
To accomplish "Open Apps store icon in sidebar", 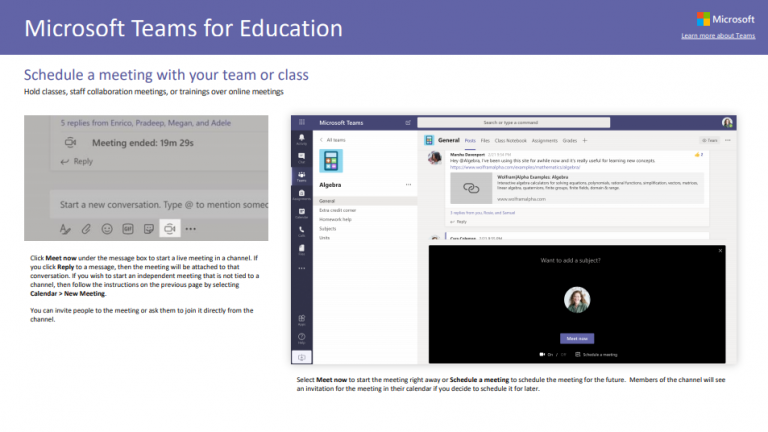I will pos(302,320).
